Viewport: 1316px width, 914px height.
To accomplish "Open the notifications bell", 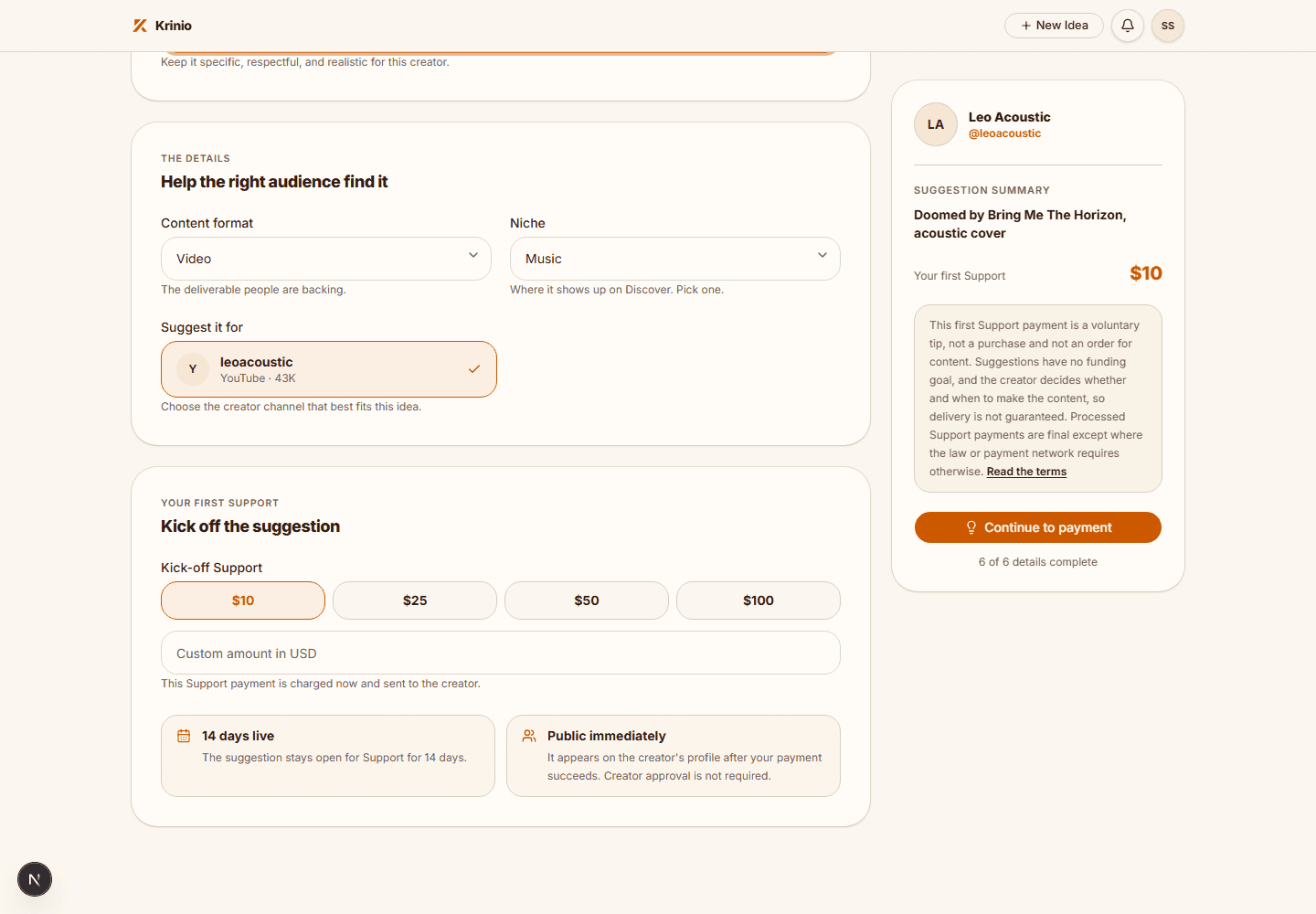I will (x=1128, y=26).
